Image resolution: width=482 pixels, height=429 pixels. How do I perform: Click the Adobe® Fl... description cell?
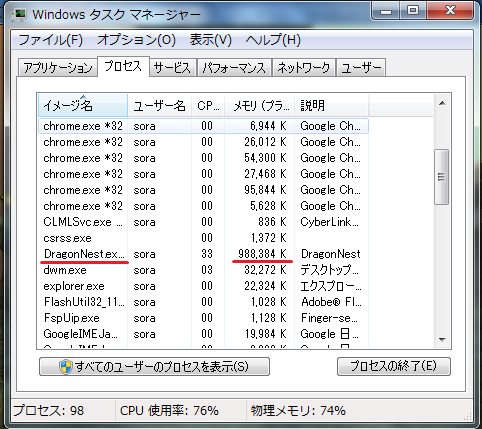coord(331,302)
